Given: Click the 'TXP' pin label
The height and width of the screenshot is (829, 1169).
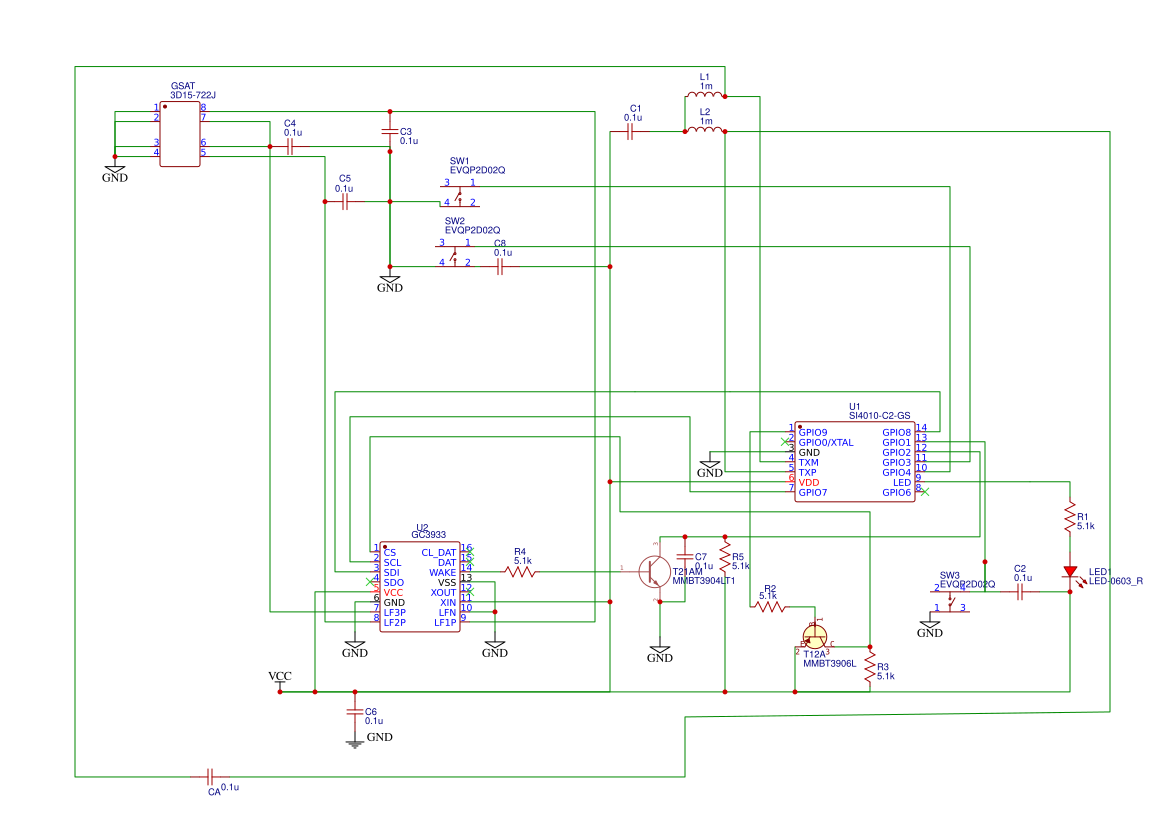Looking at the screenshot, I should 807,473.
